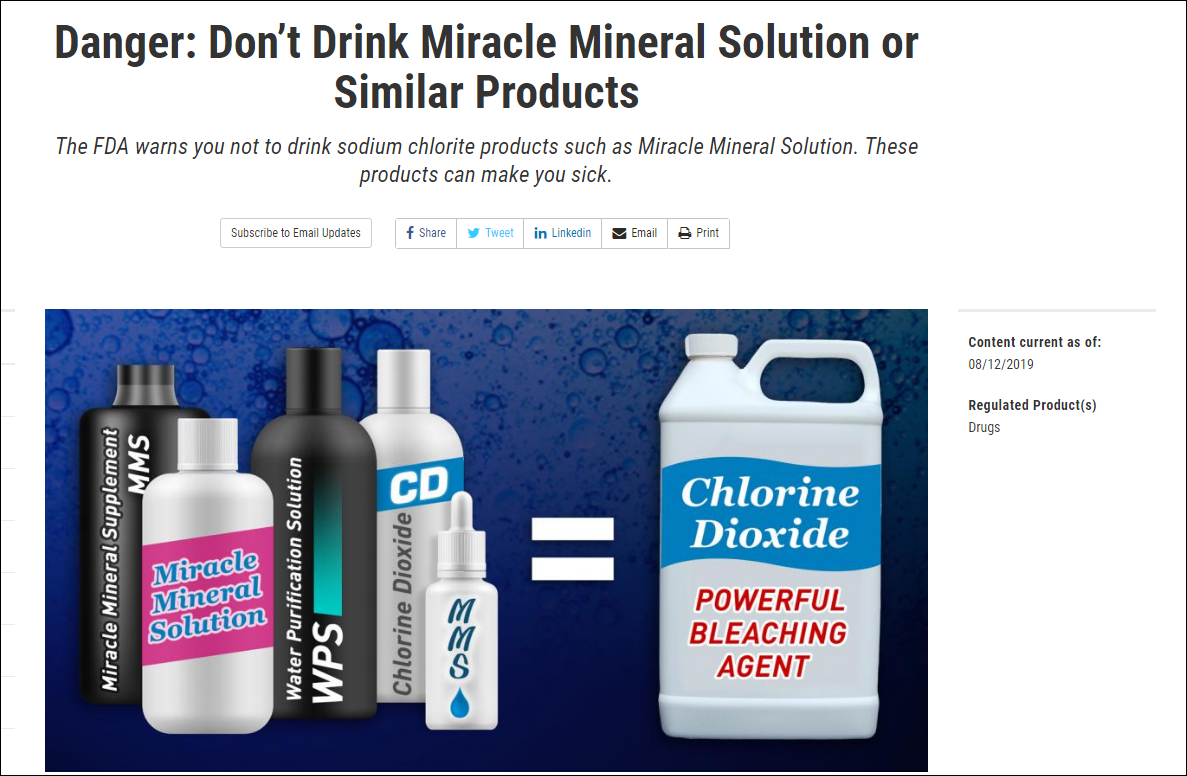This screenshot has width=1187, height=776.
Task: Click the white CD bottle label
Action: point(420,485)
